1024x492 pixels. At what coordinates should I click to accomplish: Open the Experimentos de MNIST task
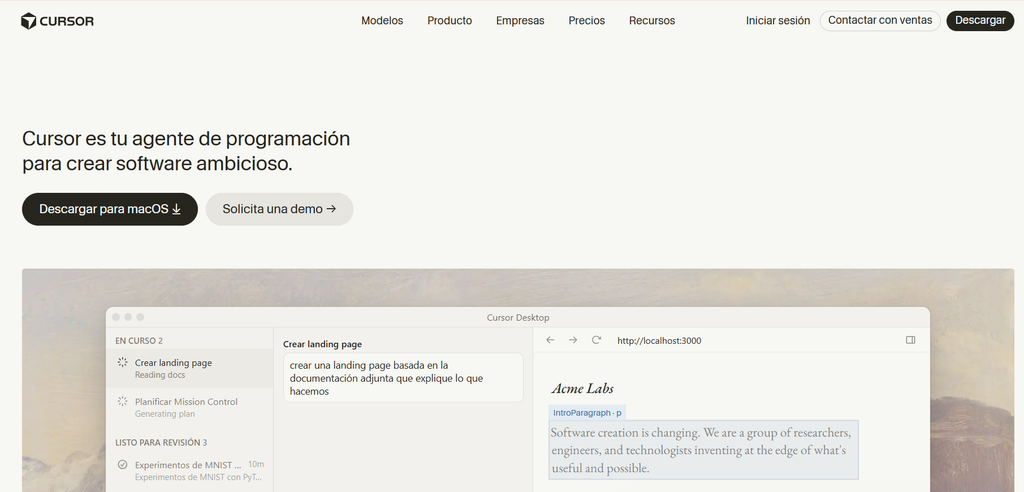pyautogui.click(x=189, y=470)
